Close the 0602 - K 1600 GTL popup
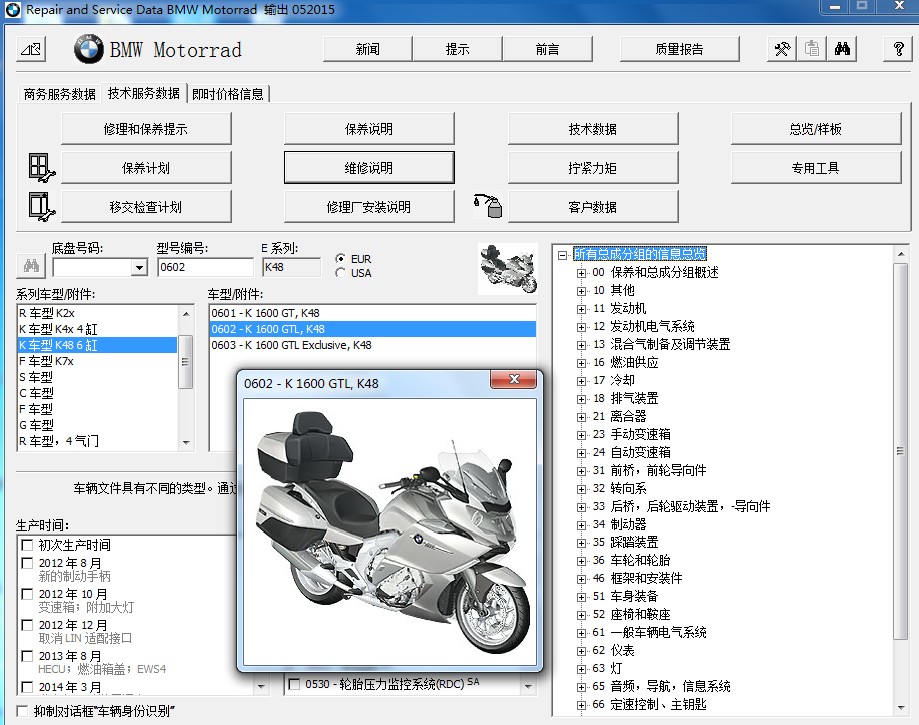Viewport: 919px width, 725px height. click(x=514, y=379)
